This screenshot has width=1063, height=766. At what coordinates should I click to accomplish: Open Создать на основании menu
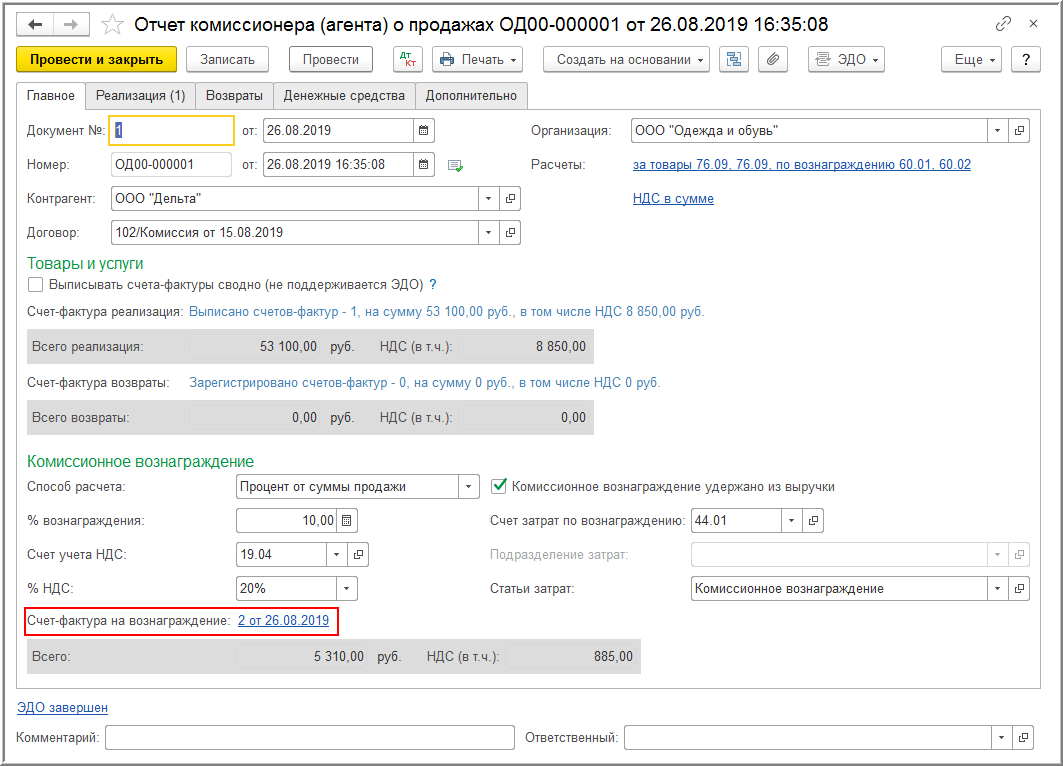[626, 60]
